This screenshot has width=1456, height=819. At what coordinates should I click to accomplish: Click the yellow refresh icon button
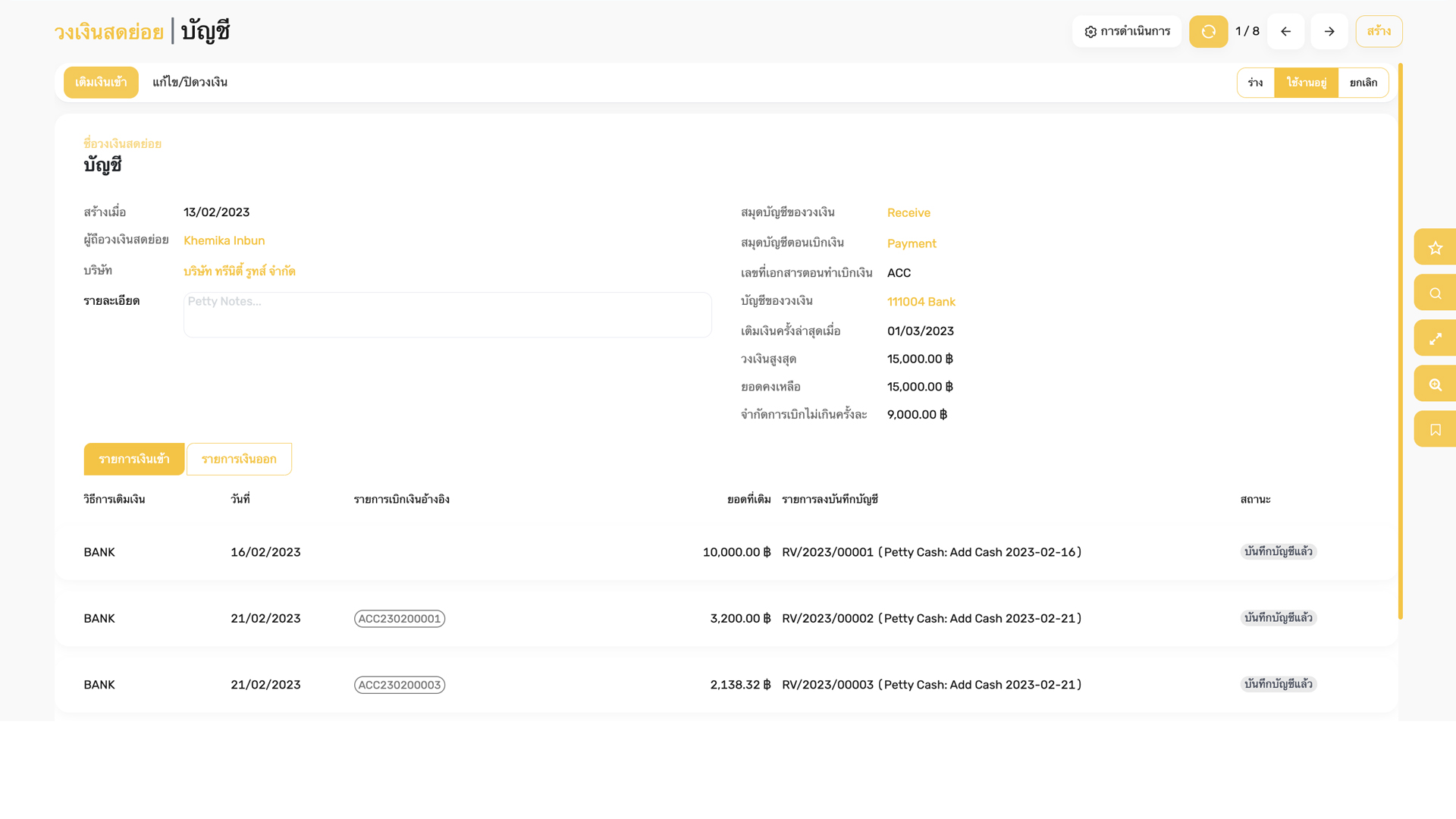tap(1208, 31)
